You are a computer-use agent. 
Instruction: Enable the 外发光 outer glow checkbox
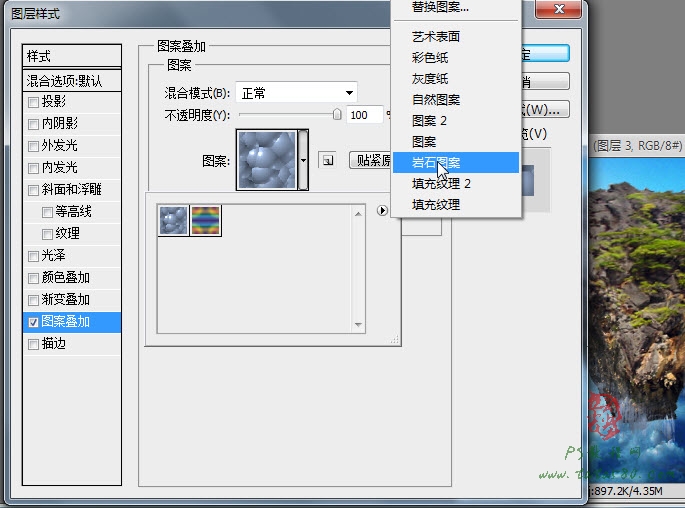33,146
